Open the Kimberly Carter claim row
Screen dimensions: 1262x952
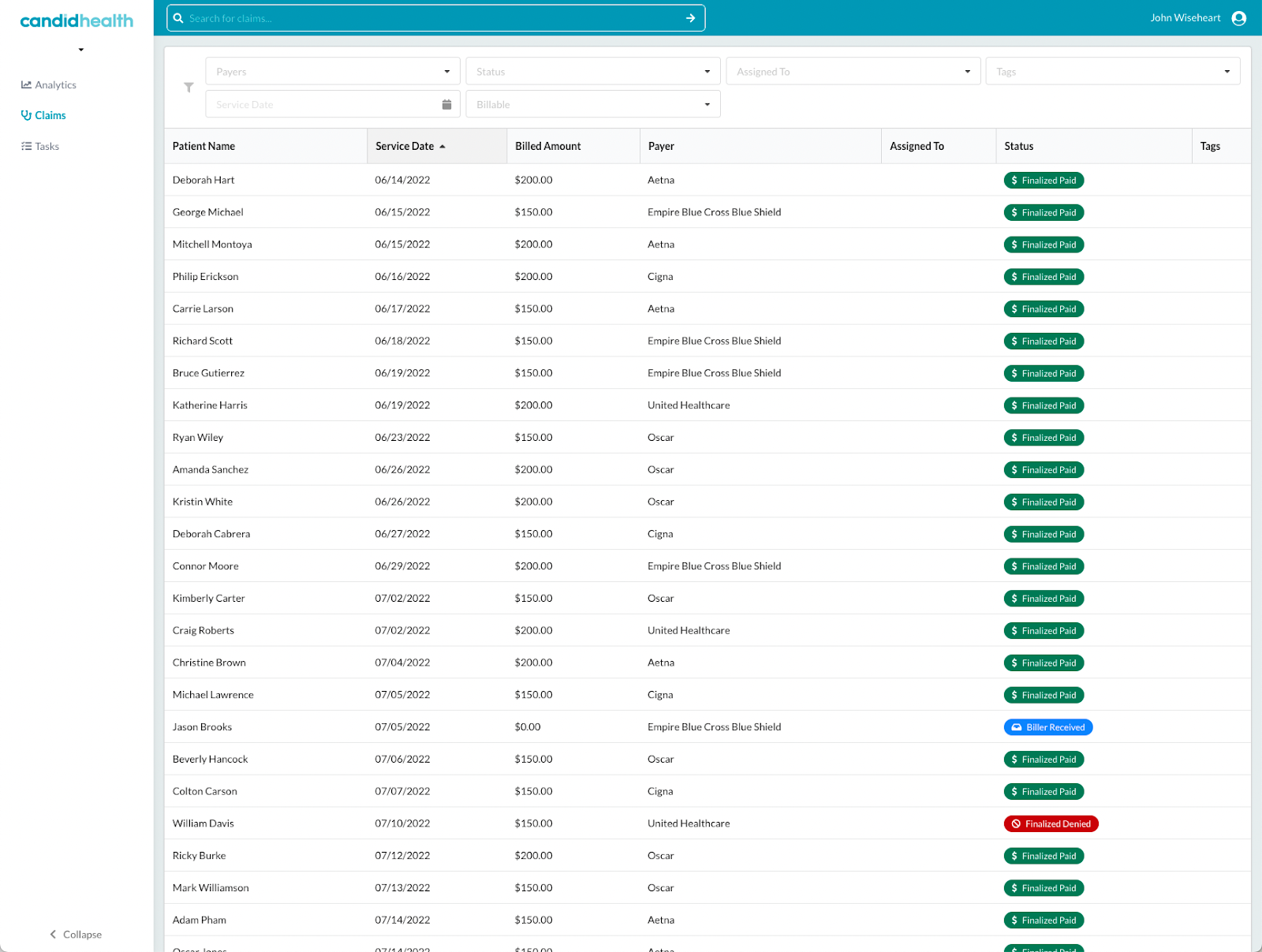point(708,599)
